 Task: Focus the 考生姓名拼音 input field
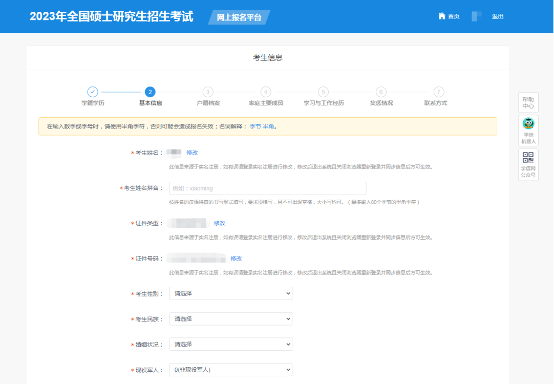pyautogui.click(x=268, y=188)
